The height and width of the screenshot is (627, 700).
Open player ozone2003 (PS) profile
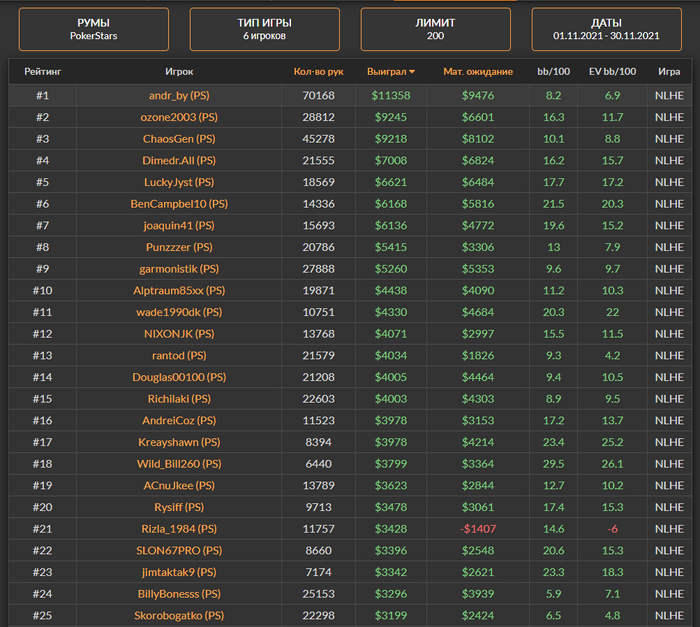click(x=179, y=117)
